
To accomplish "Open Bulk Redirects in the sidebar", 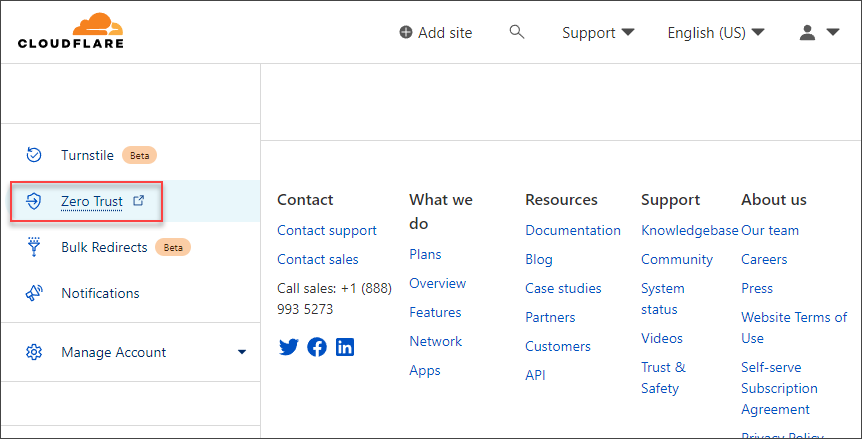I will (104, 247).
